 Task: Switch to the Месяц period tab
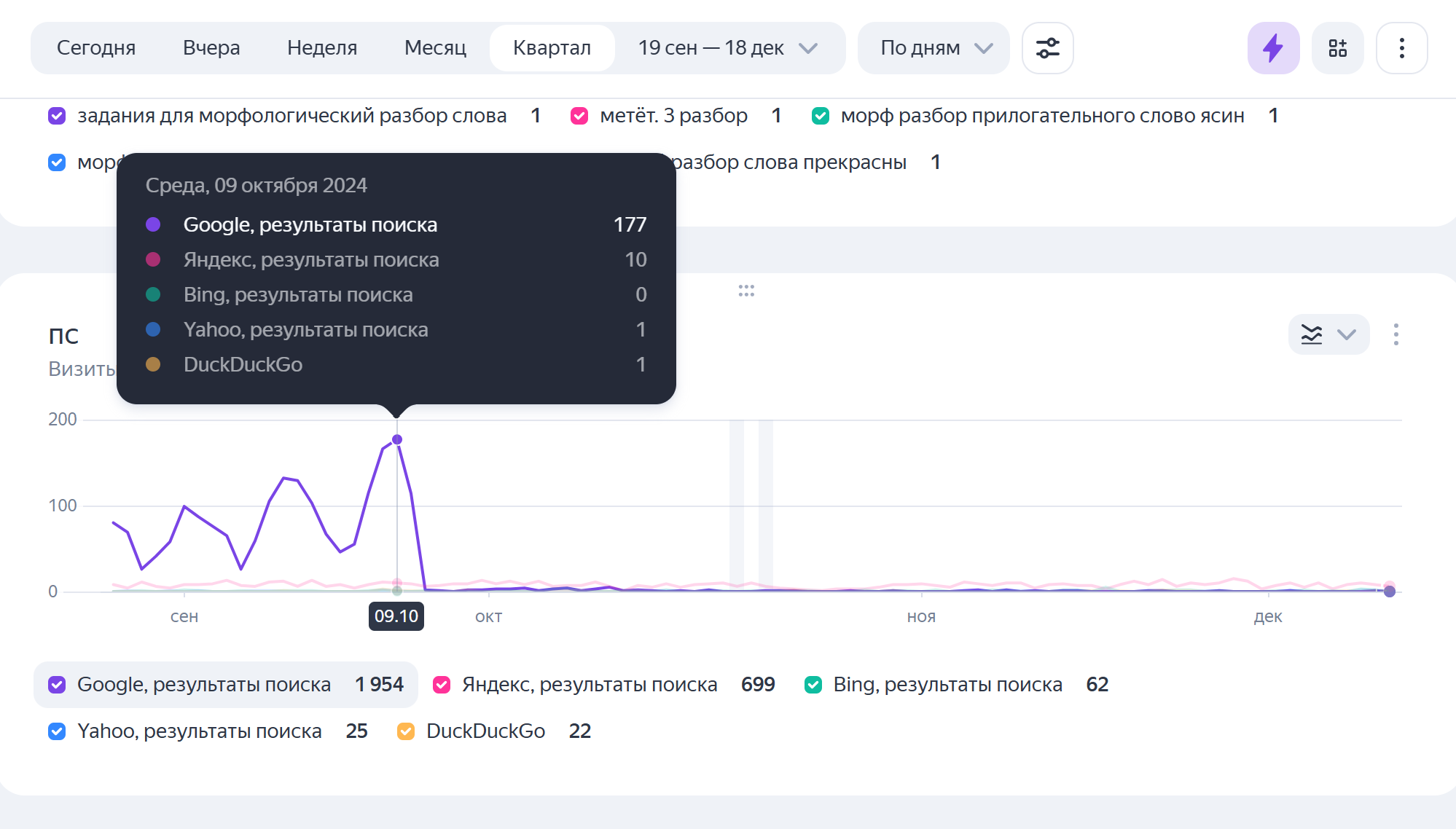tap(435, 48)
